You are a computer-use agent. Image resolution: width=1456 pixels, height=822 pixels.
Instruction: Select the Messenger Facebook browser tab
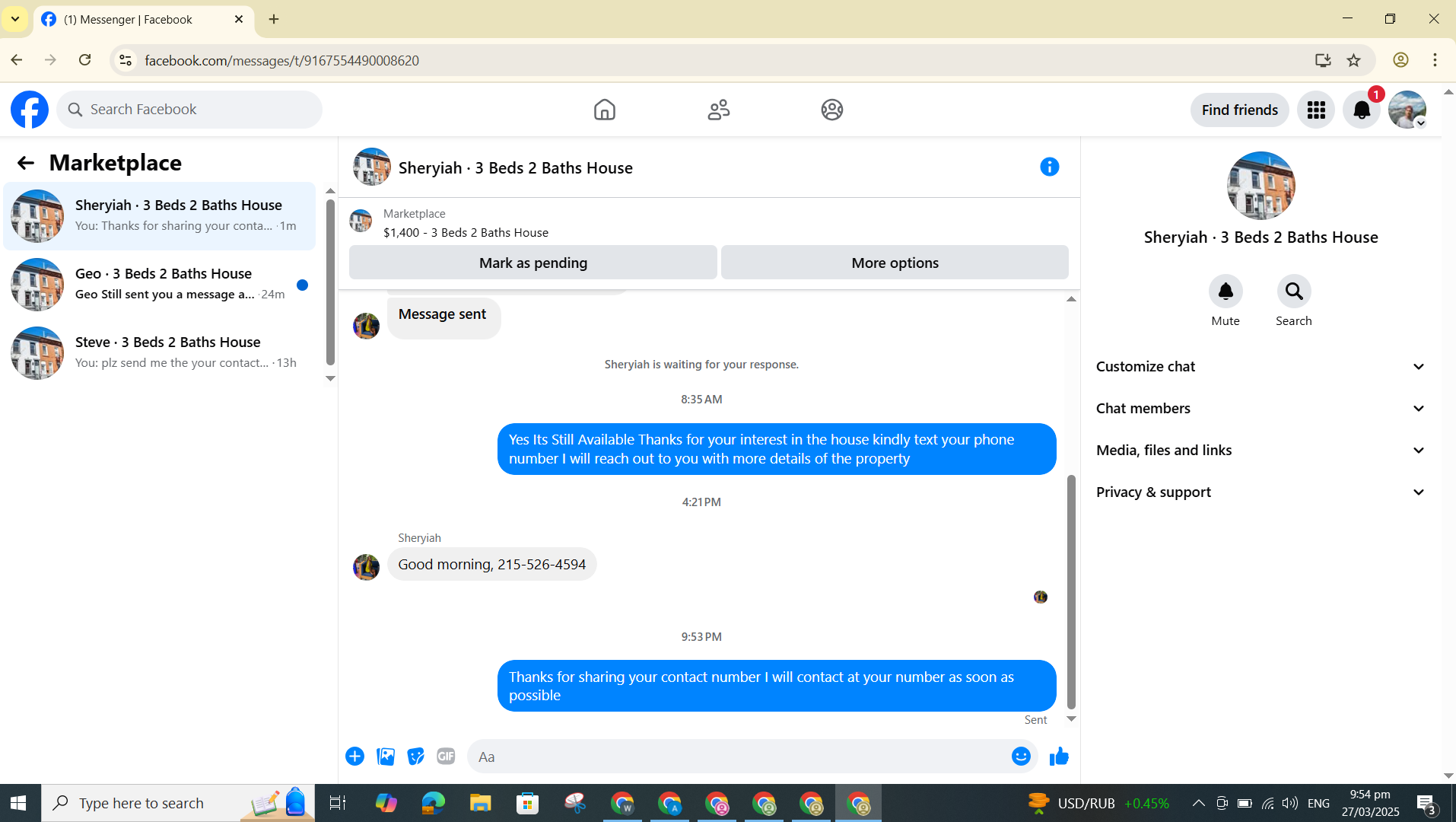point(143,19)
